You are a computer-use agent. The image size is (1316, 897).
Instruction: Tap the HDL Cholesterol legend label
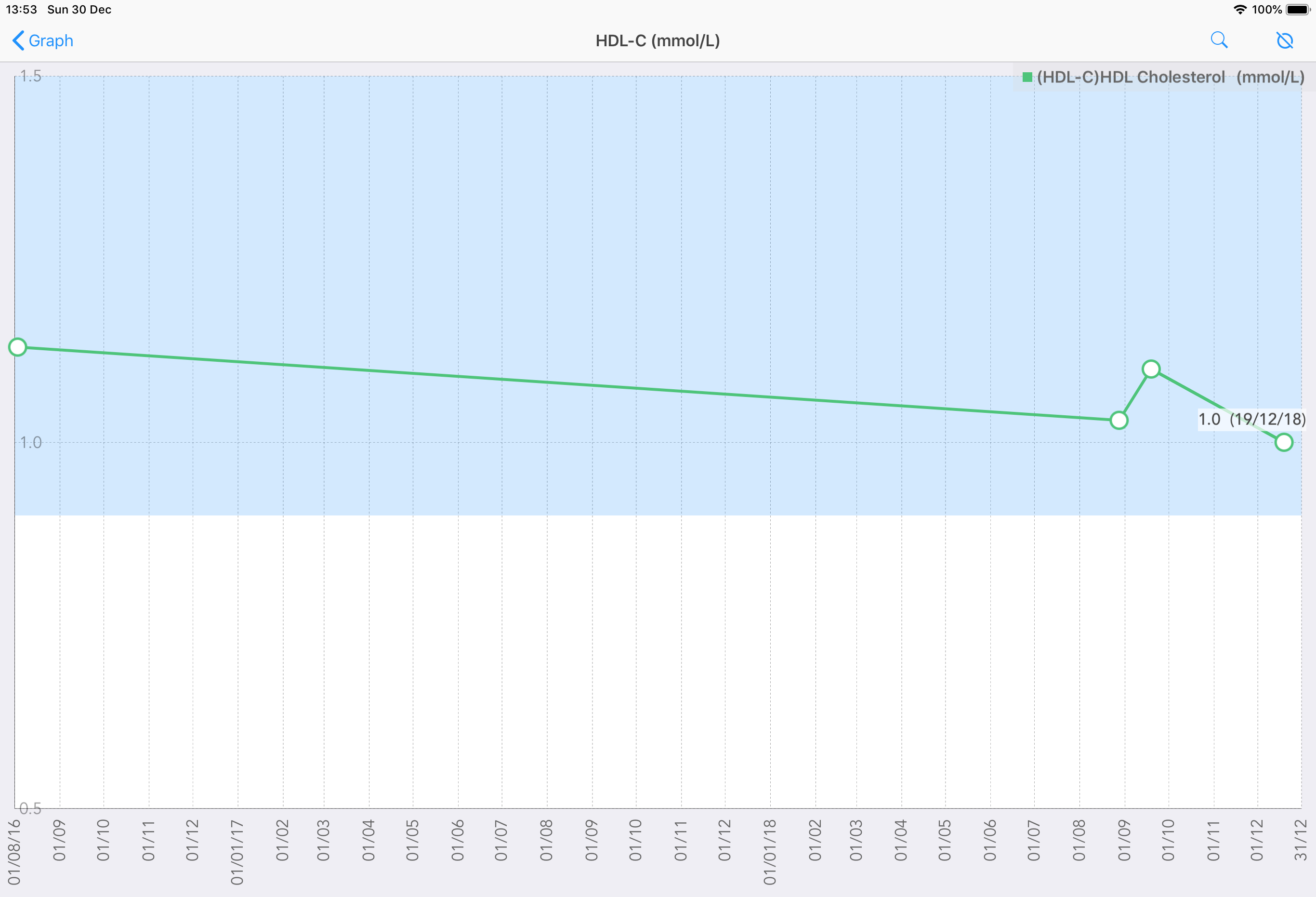click(x=1170, y=77)
